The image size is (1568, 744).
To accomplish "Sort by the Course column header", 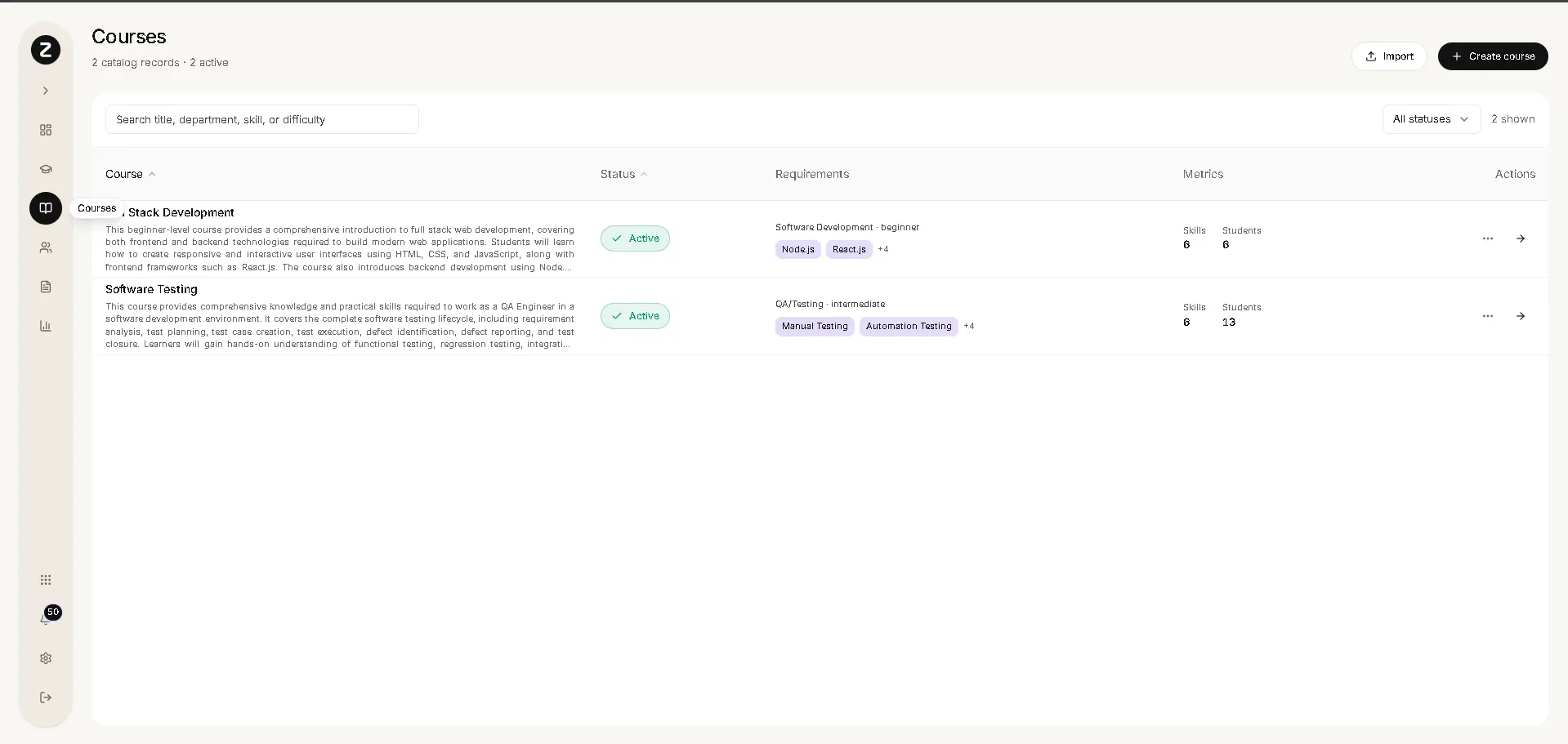I will (130, 174).
